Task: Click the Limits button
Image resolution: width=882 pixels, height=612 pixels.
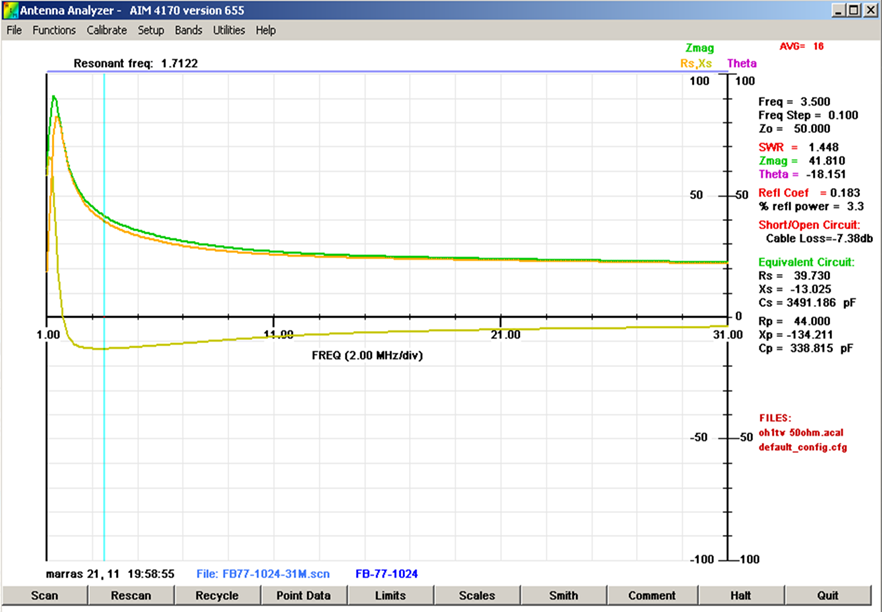Action: (x=390, y=596)
